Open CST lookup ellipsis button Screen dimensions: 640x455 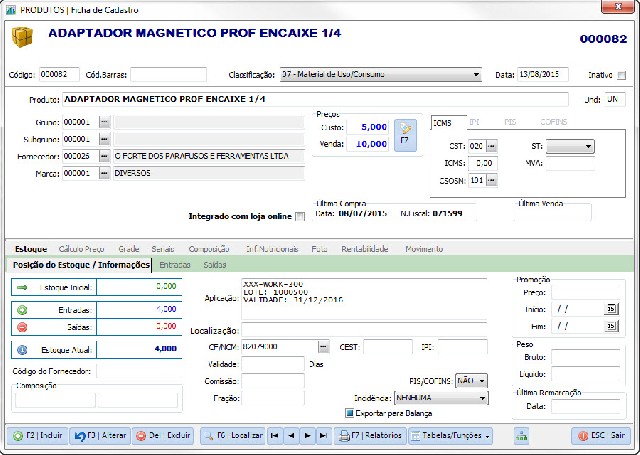point(492,146)
